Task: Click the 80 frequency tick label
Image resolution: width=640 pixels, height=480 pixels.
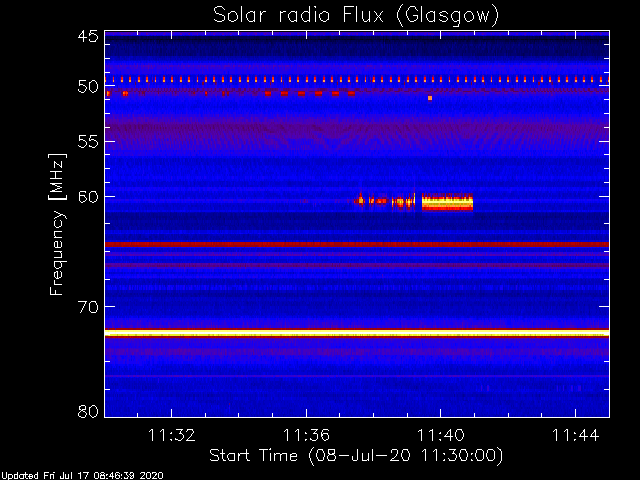Action: pyautogui.click(x=88, y=411)
